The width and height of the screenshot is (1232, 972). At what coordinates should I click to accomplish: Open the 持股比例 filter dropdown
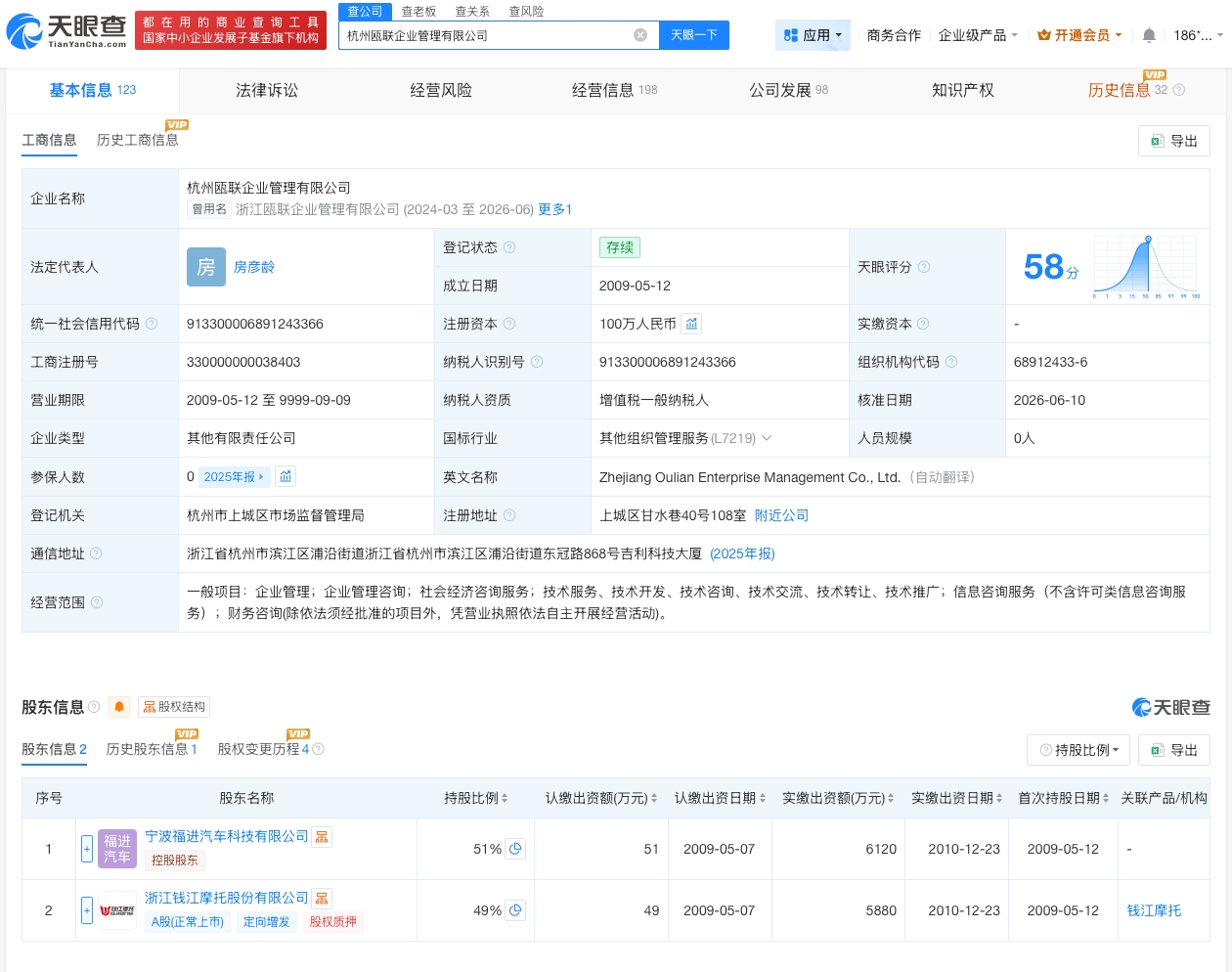[1078, 750]
